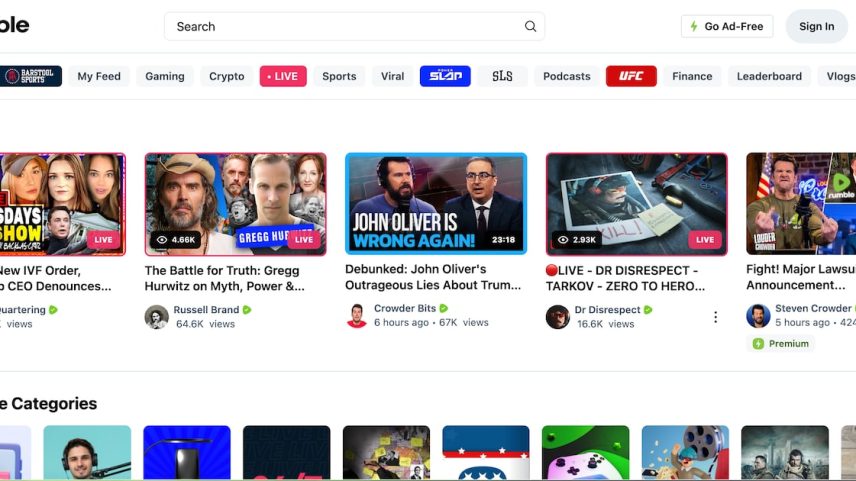Click the Premium badge under Steven Crowder video
856x481 pixels.
pyautogui.click(x=781, y=343)
